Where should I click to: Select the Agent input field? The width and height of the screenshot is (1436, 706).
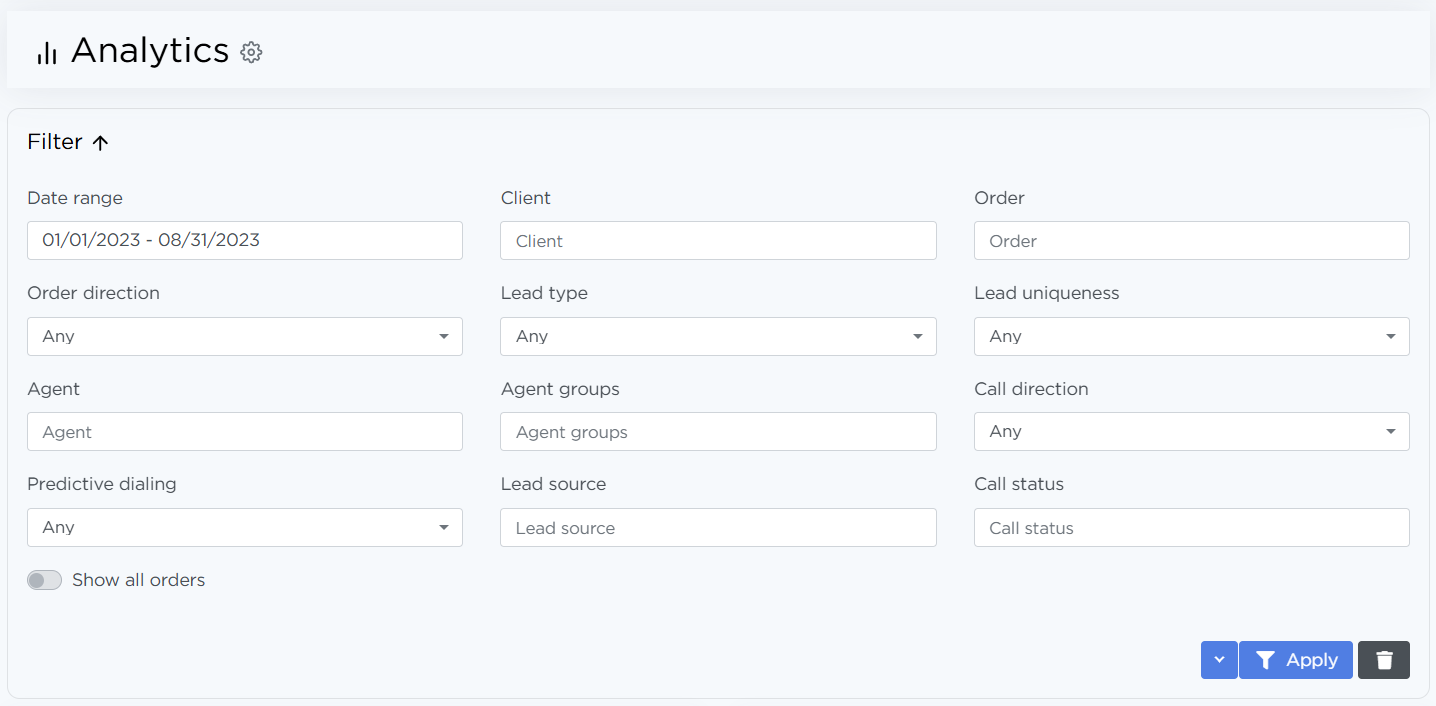click(x=245, y=432)
